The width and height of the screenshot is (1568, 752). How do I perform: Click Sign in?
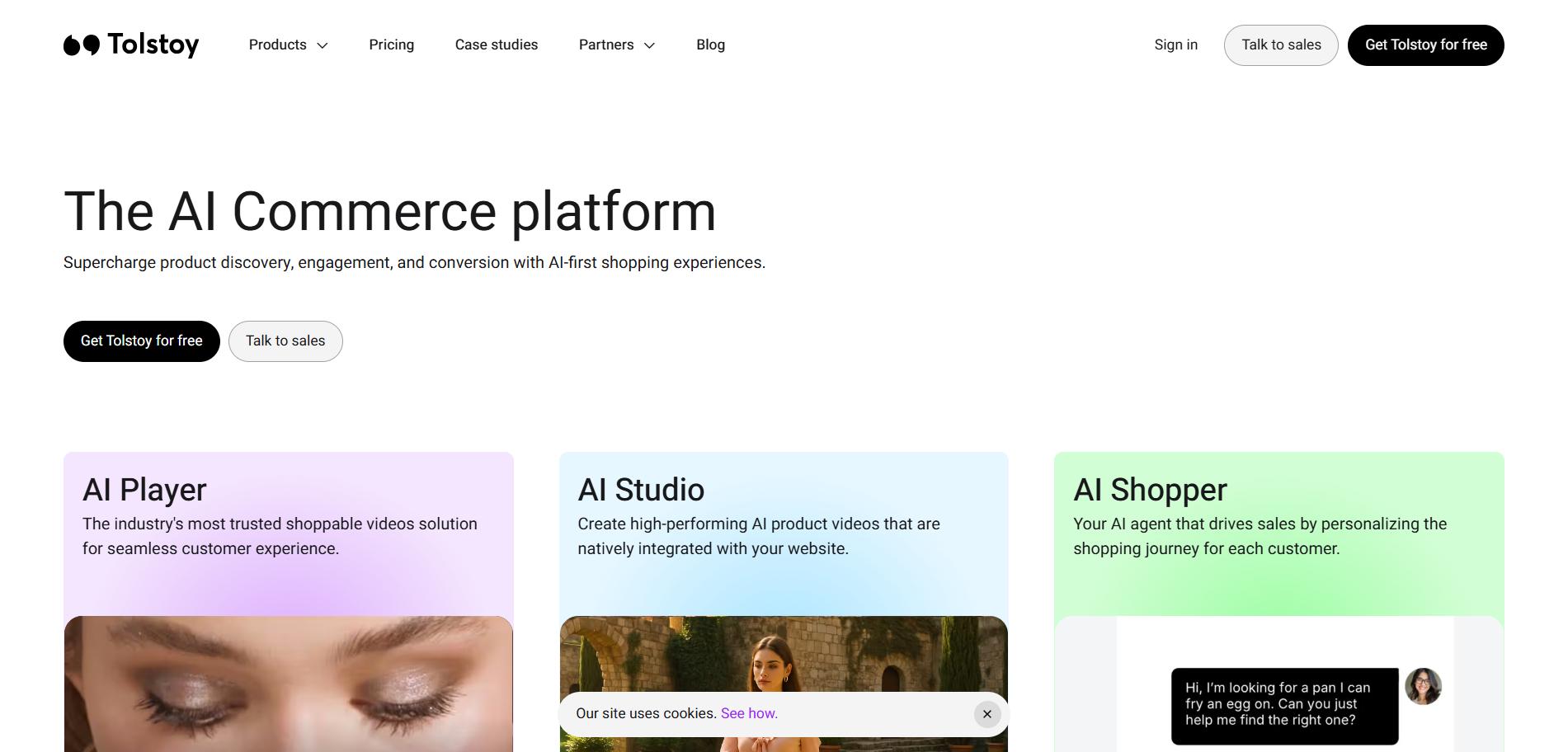tap(1175, 45)
